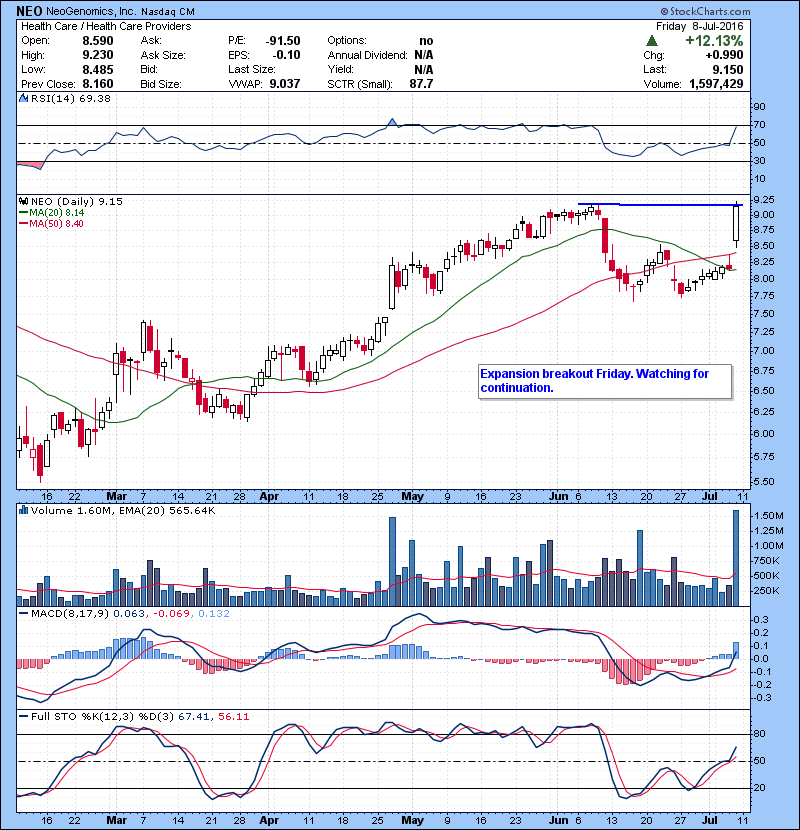Click the Annual Dividend: label
Screen dimensions: 800x830
(x=367, y=55)
